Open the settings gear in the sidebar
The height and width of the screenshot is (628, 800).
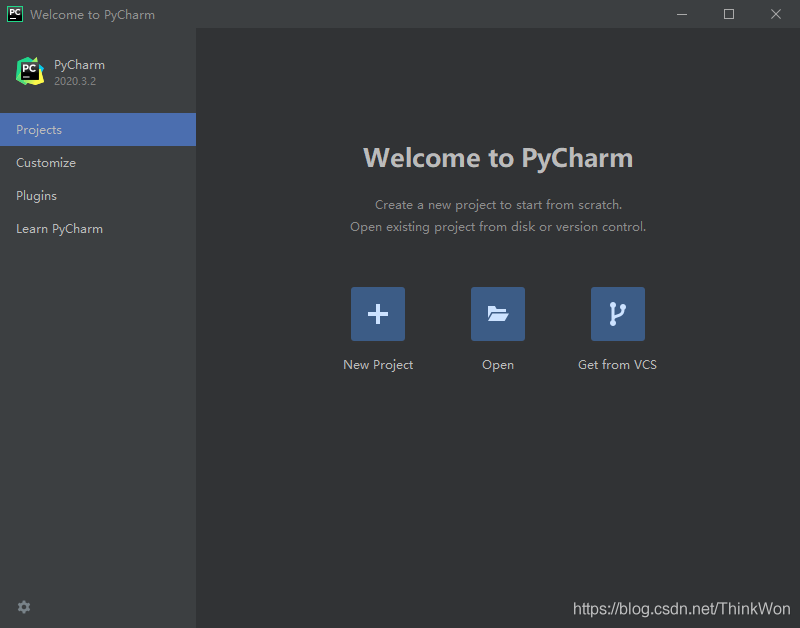point(24,607)
